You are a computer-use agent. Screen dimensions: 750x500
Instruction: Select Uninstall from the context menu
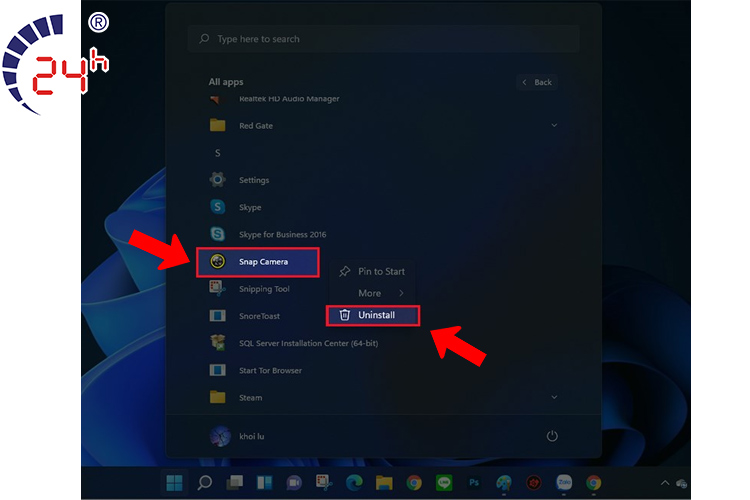pos(375,315)
